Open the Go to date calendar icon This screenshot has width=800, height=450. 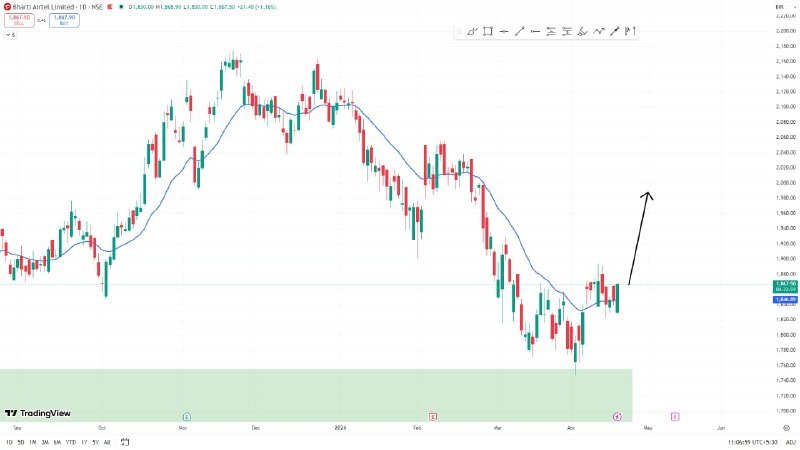124,442
